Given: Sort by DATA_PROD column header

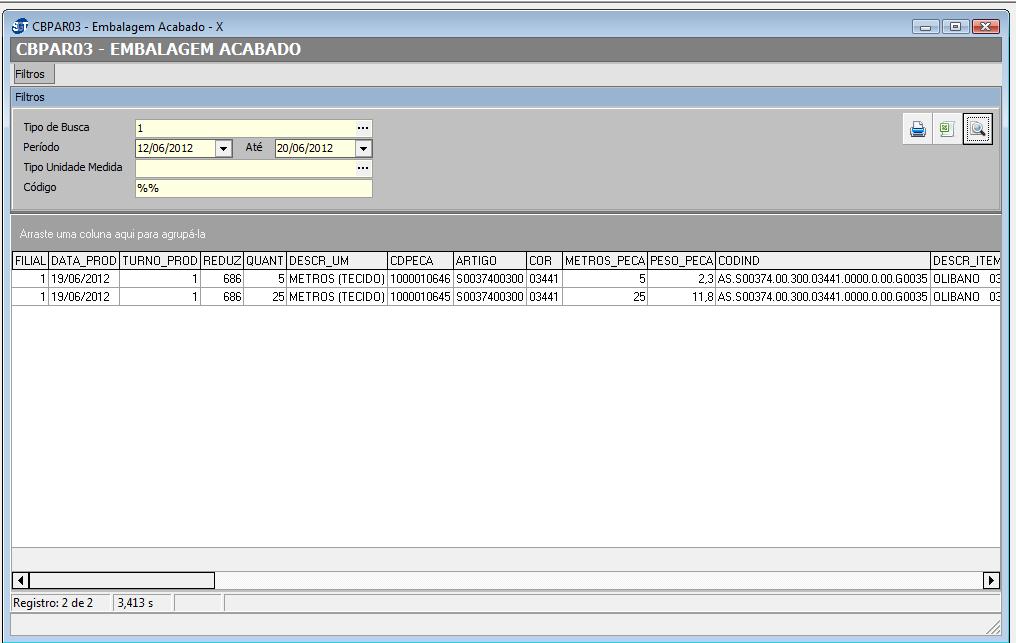Looking at the screenshot, I should pyautogui.click(x=84, y=261).
